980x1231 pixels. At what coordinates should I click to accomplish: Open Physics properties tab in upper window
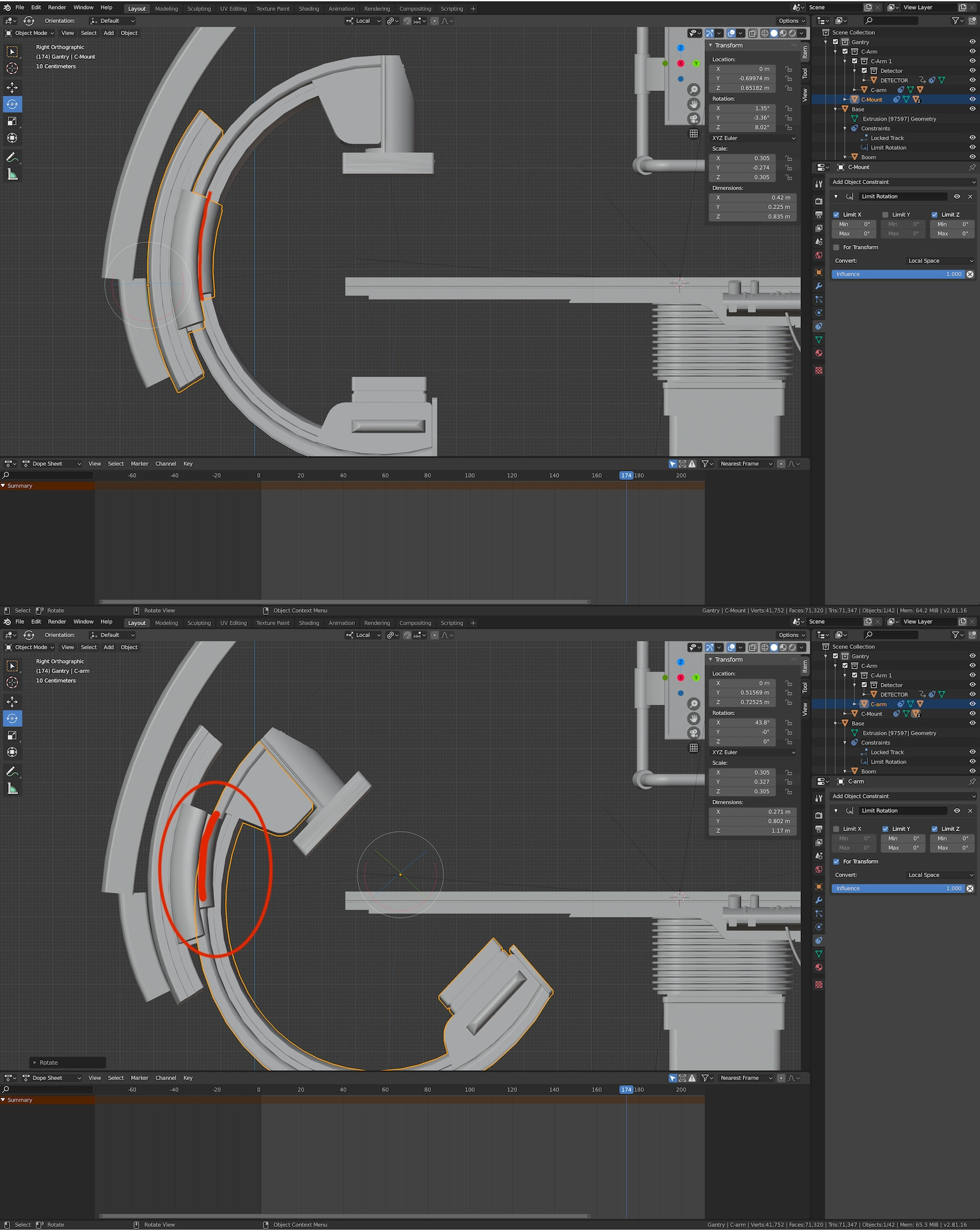click(x=819, y=313)
